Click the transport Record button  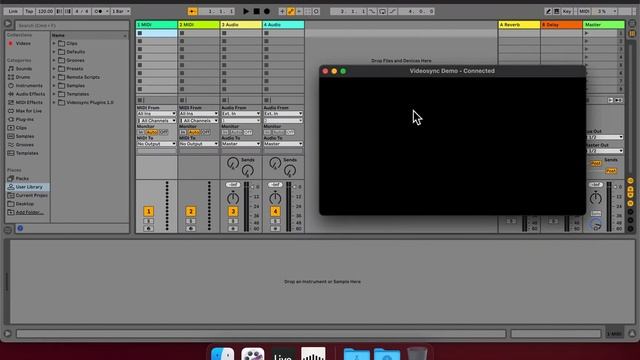[x=267, y=11]
